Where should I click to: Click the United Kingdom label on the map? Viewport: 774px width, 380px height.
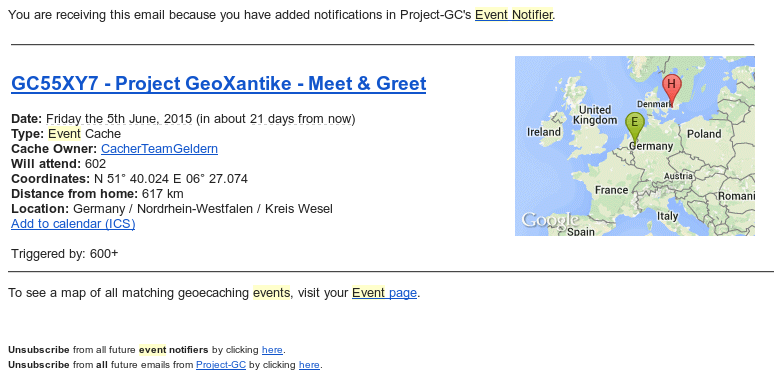595,114
